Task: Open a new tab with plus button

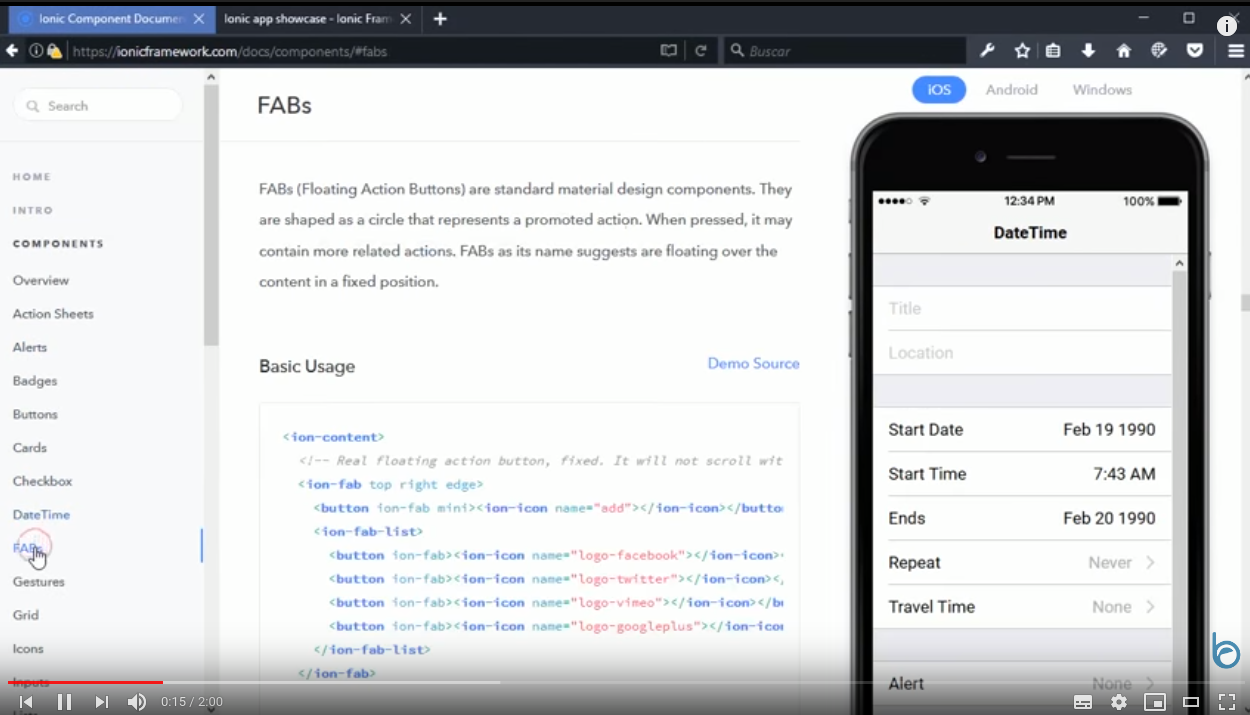Action: tap(440, 19)
